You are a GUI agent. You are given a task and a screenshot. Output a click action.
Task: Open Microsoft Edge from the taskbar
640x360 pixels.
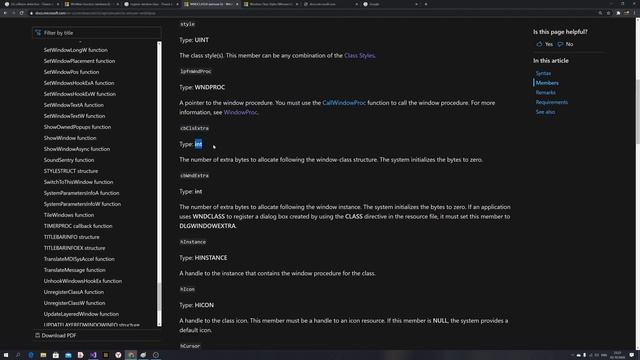pyautogui.click(x=31, y=355)
